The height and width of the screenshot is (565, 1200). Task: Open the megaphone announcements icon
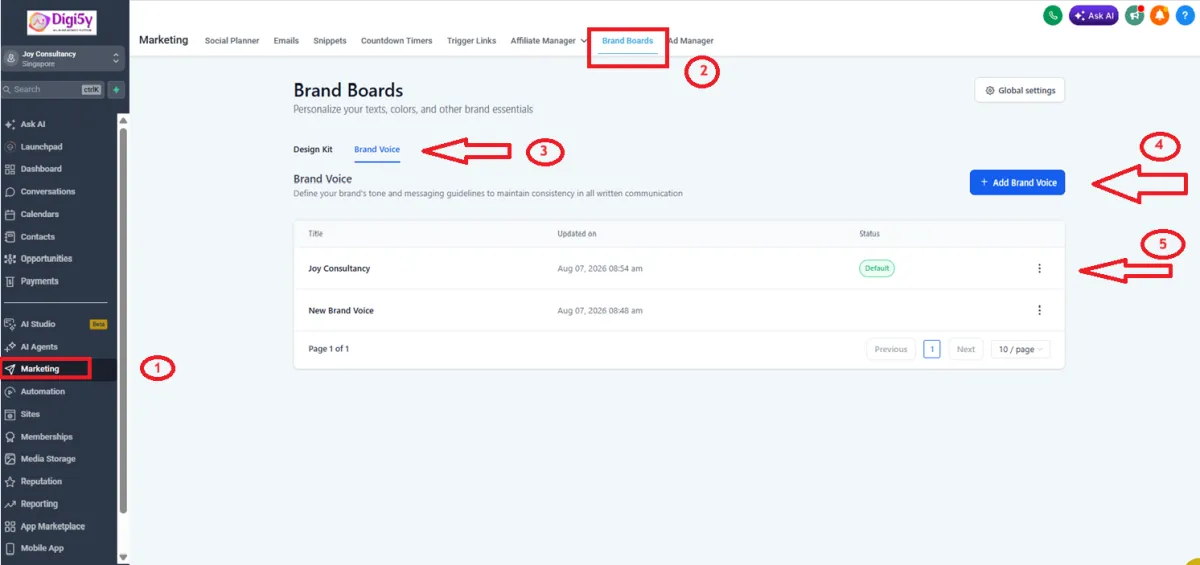tap(1135, 15)
